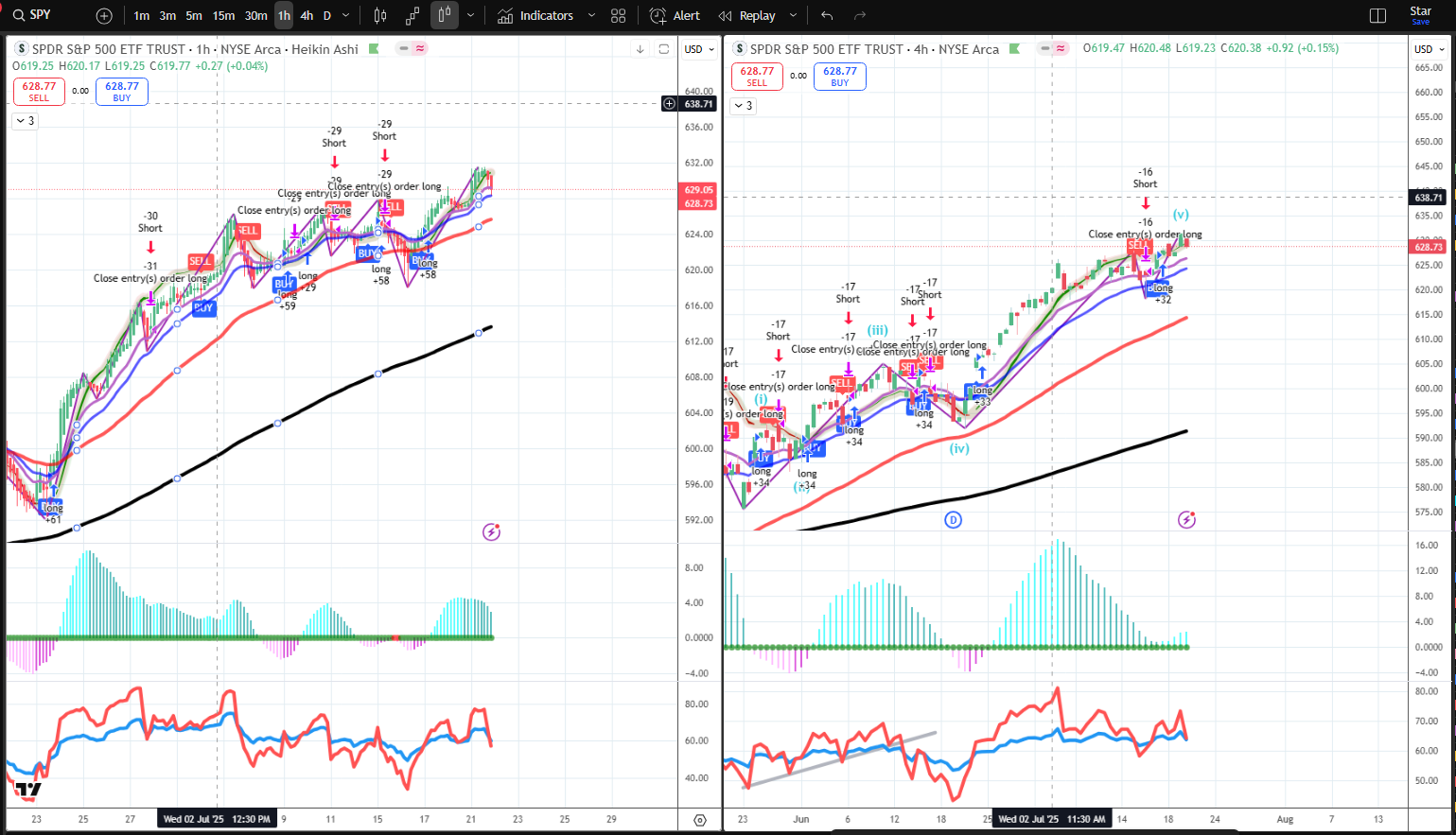Start bar Replay mode

click(747, 16)
